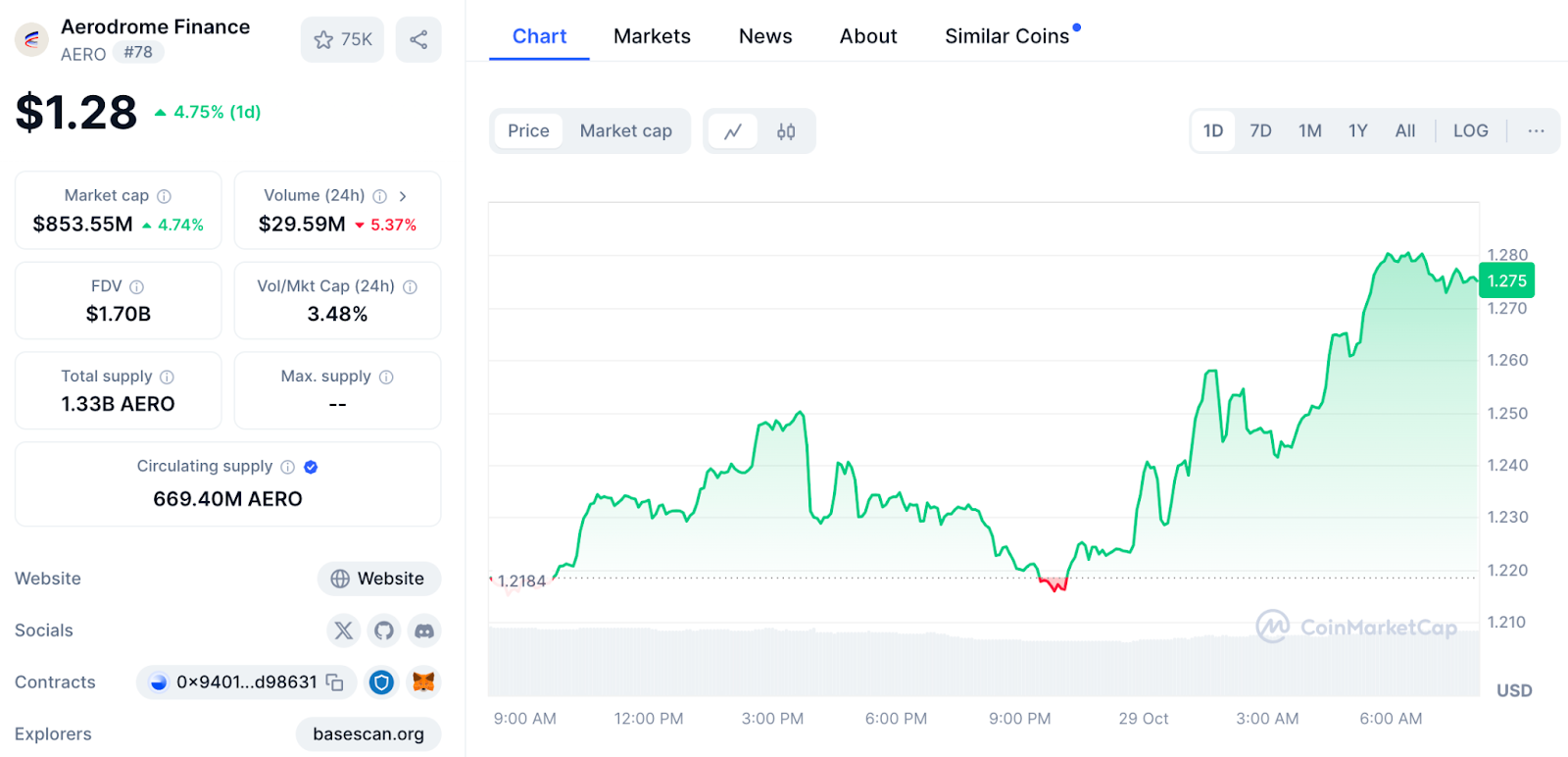Click the 669.40M AERO circulating supply value

tap(227, 499)
